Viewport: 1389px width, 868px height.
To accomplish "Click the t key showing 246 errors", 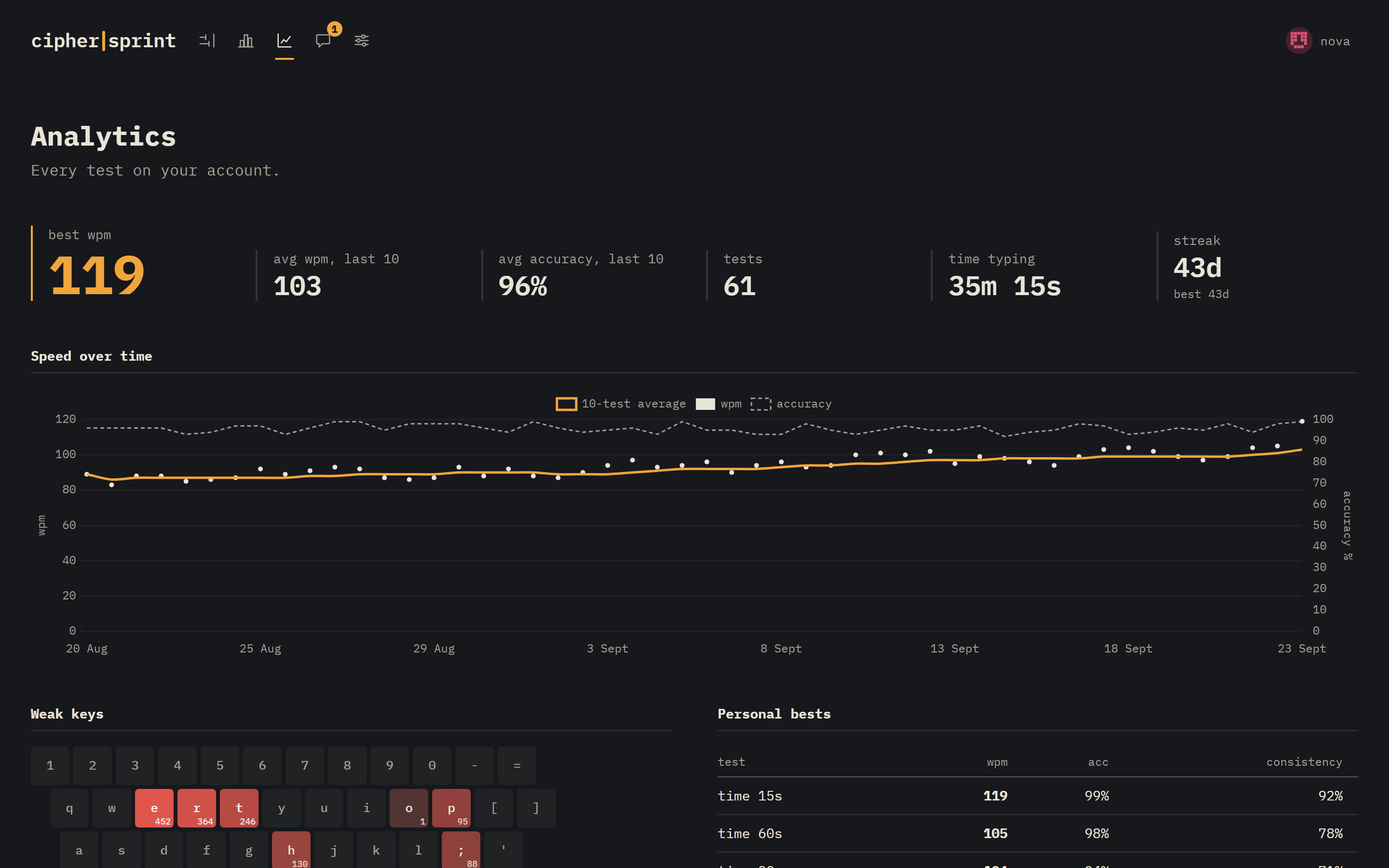I will (239, 808).
